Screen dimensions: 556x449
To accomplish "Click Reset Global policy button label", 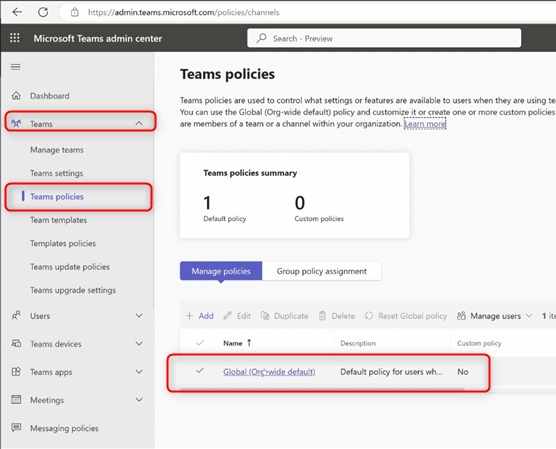I will click(412, 316).
